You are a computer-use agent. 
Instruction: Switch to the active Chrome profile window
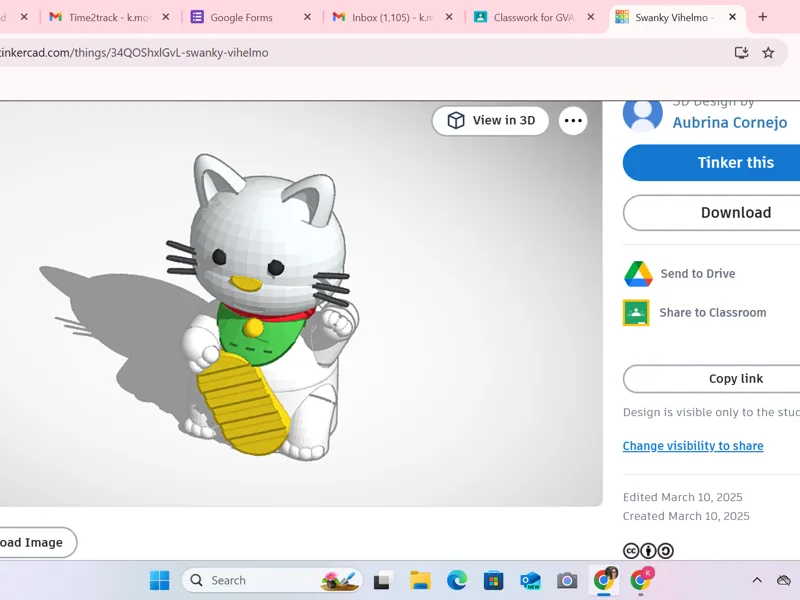click(x=605, y=580)
